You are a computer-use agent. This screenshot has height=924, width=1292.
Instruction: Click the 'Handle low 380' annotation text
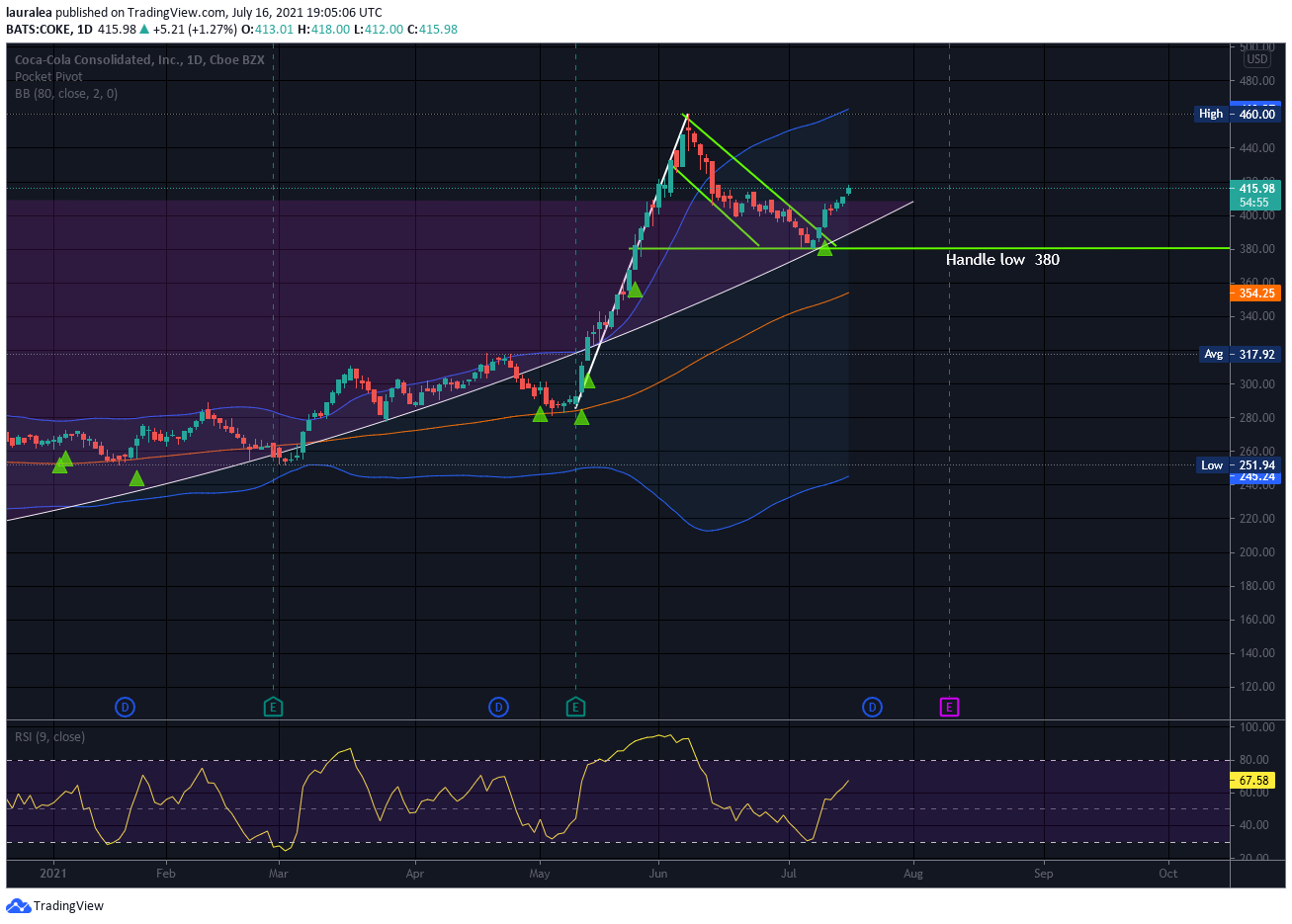pos(1002,260)
